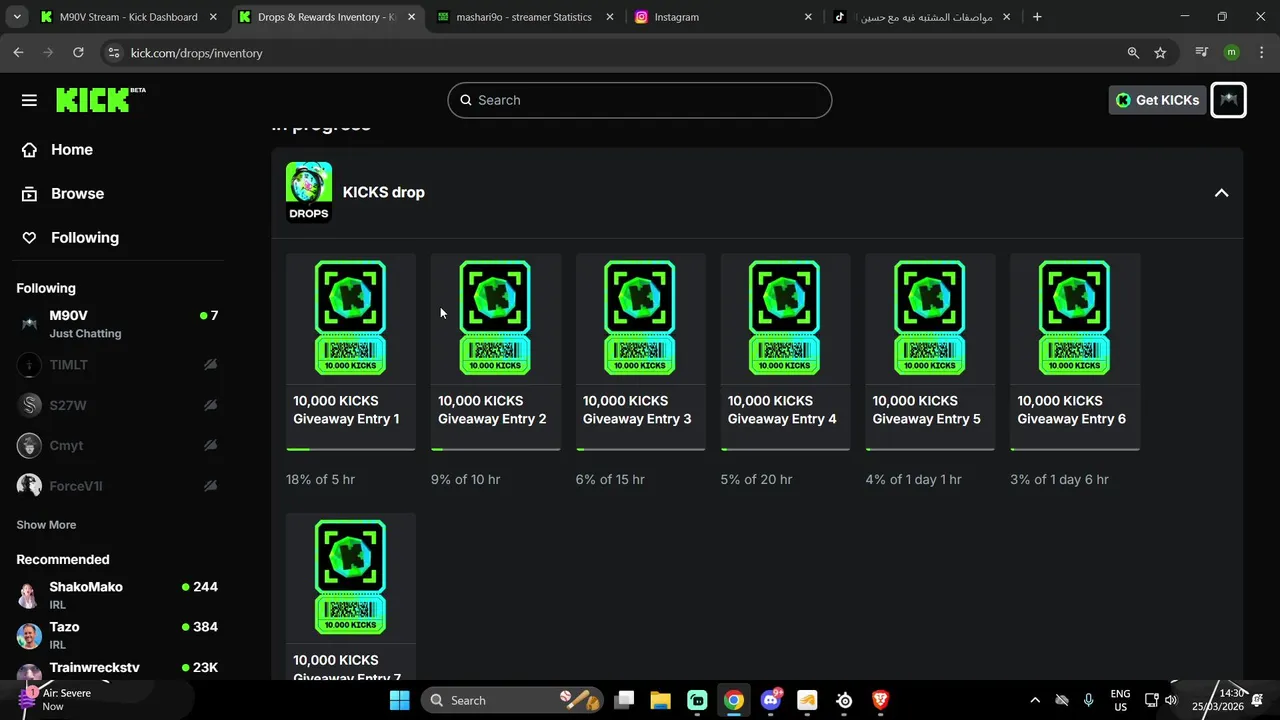This screenshot has height=720, width=1280.
Task: Click the Get KICKs button
Action: click(1157, 100)
